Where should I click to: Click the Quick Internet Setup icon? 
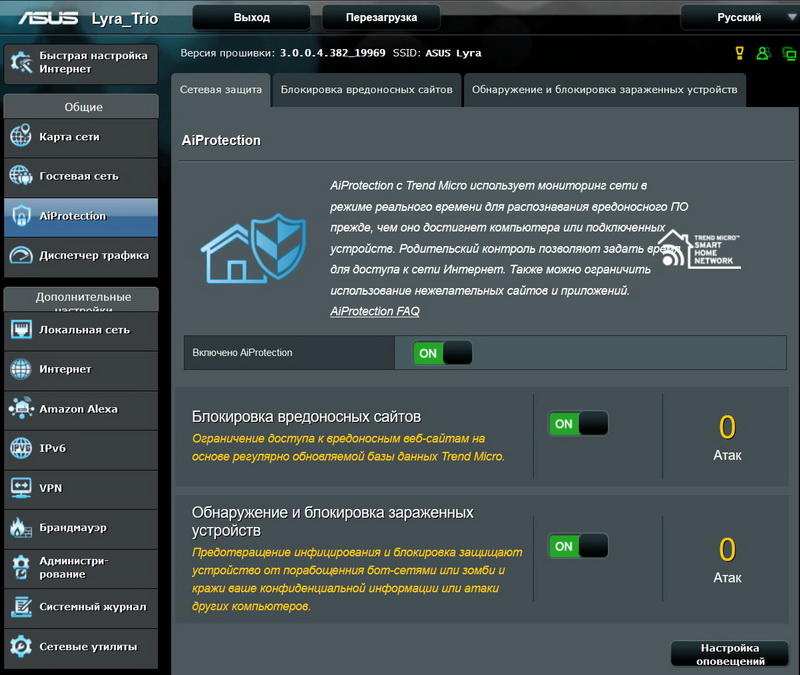click(21, 63)
